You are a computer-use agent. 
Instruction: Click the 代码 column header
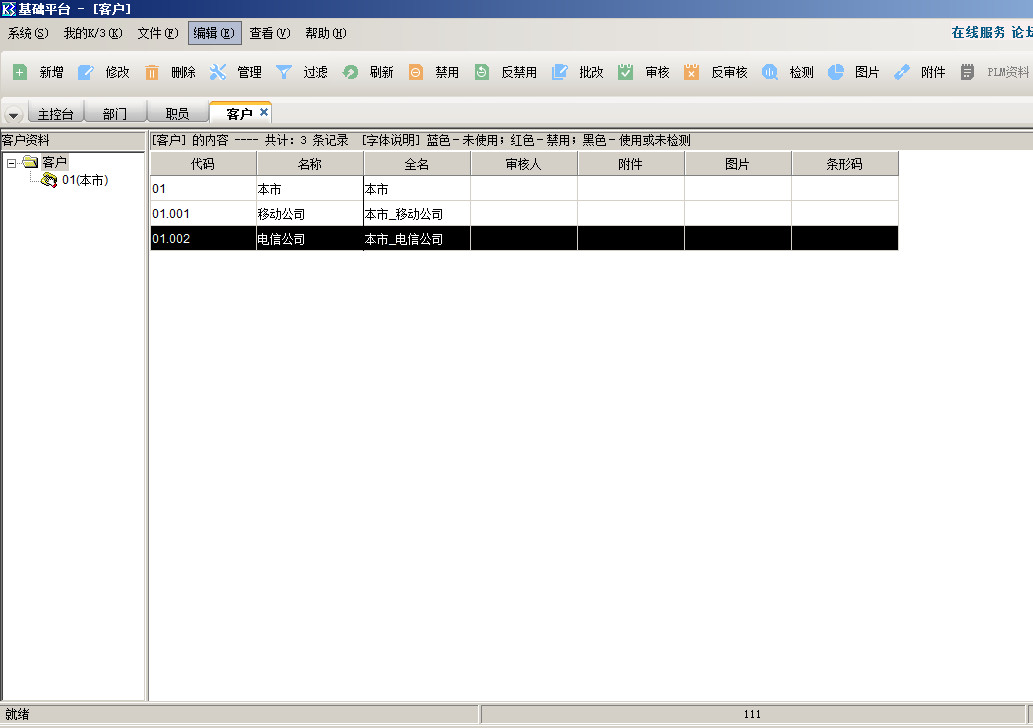[203, 164]
